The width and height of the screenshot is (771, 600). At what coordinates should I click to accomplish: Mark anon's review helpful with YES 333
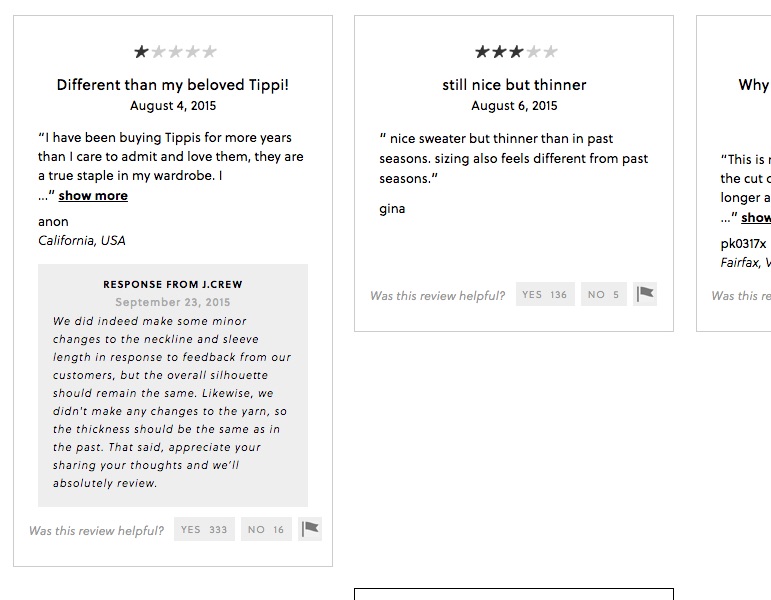(x=204, y=529)
